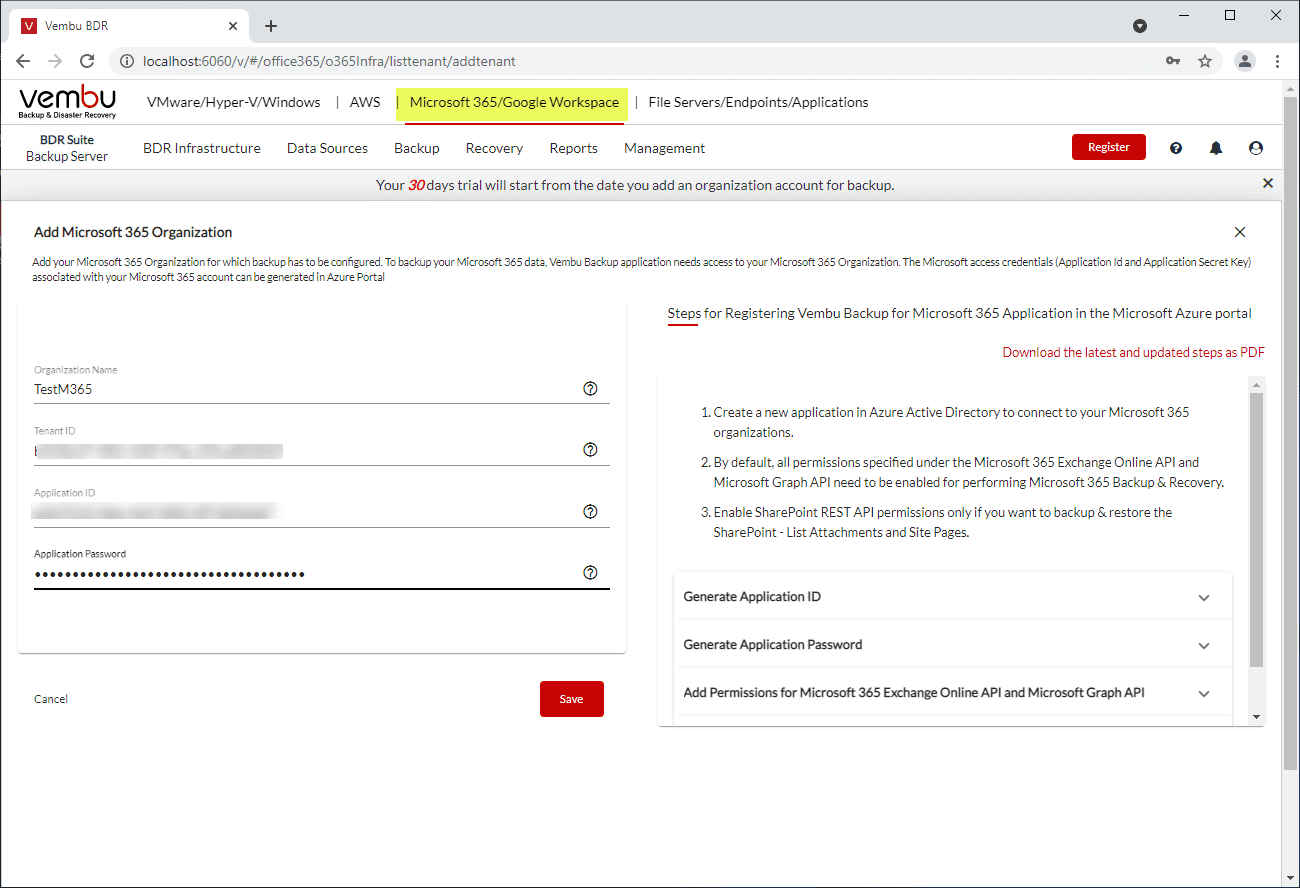Open the notifications bell icon

coord(1216,148)
